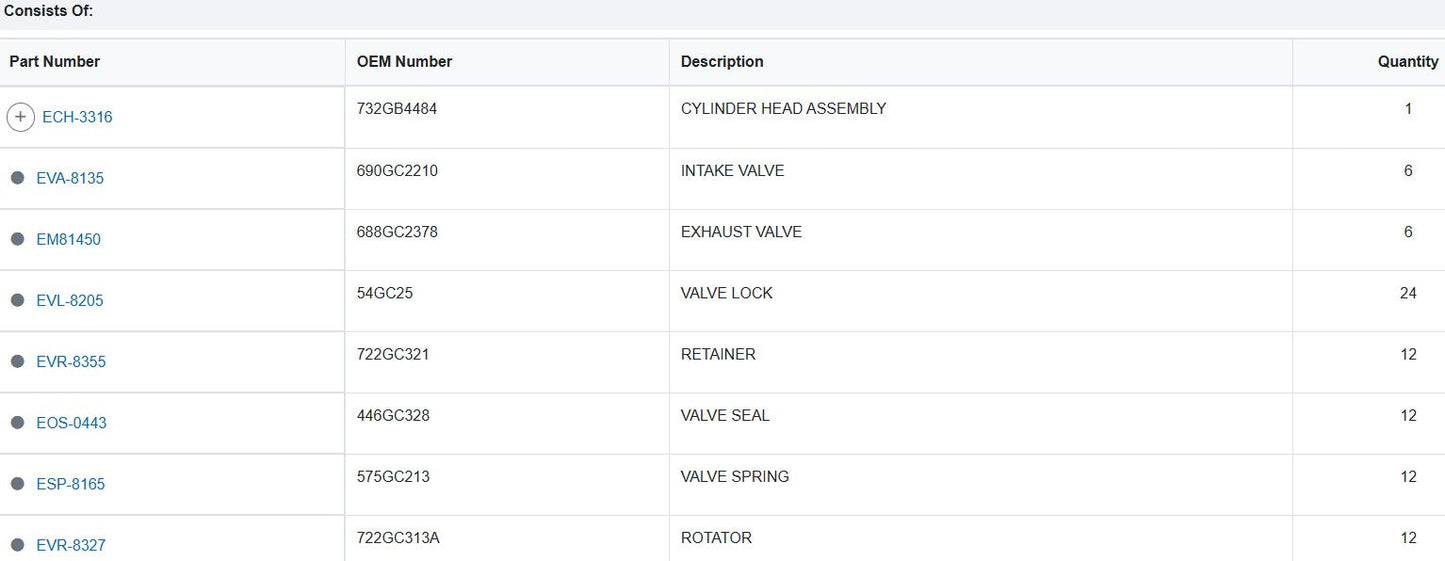Click the gray bullet beside EVR-8327
Viewport: 1445px width, 561px height.
(17, 544)
